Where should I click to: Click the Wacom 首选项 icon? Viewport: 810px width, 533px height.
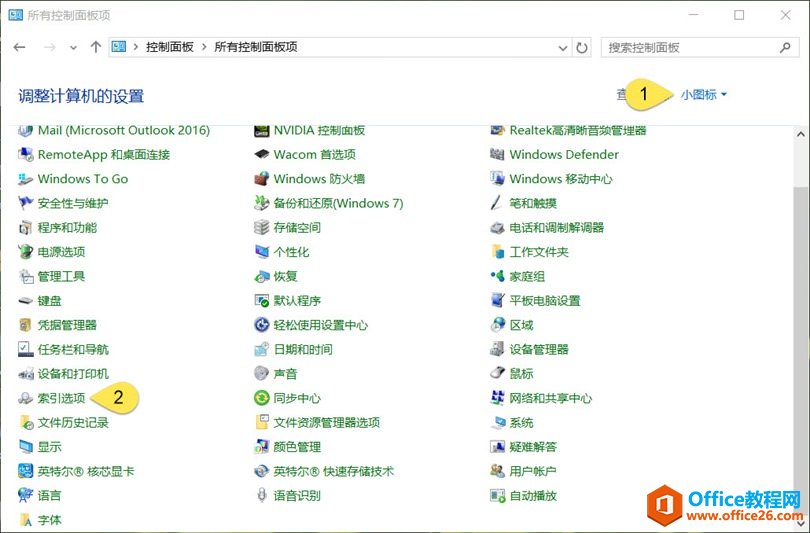[262, 154]
